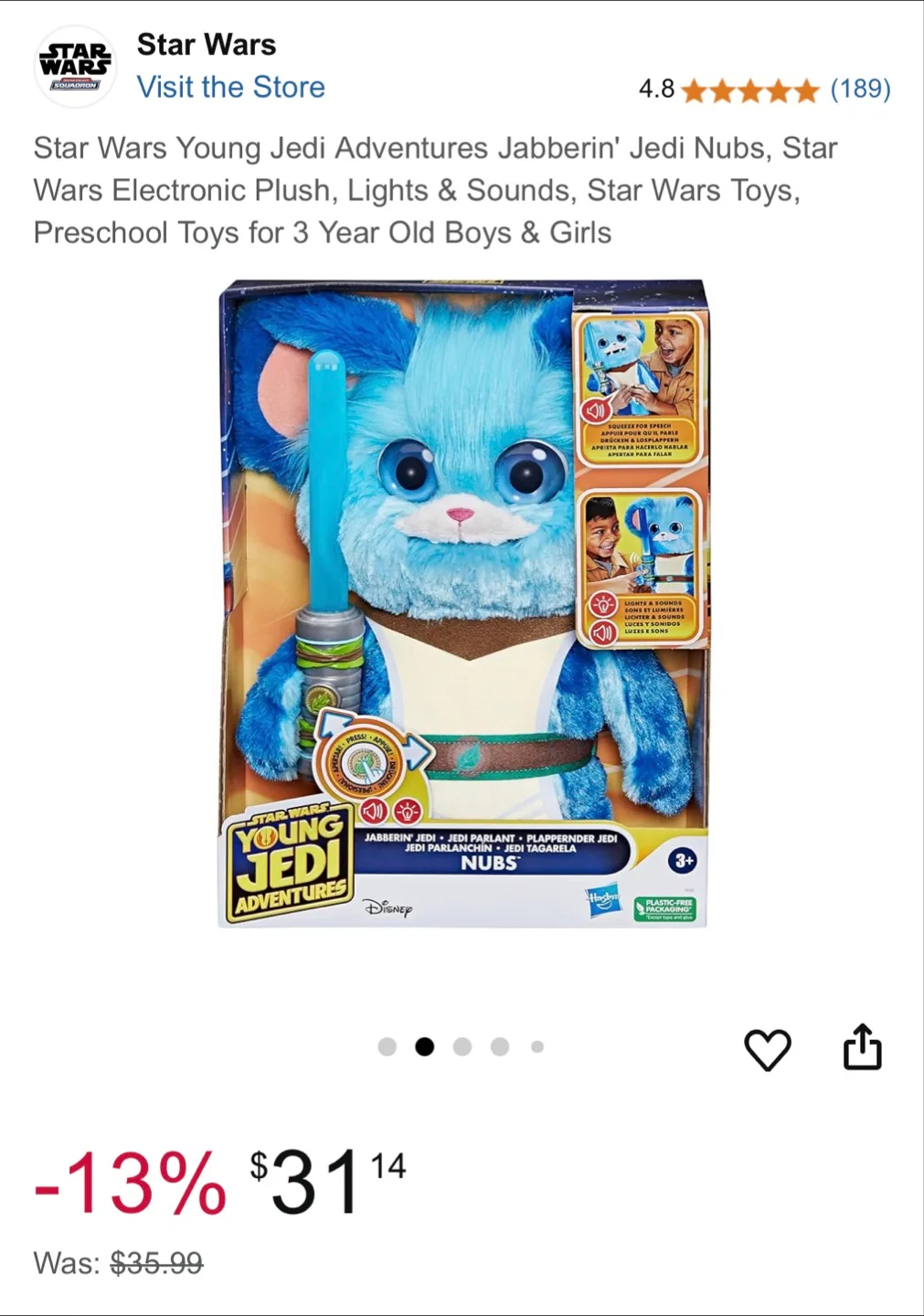Tap the Nubs plush product image
This screenshot has height=1316, width=924.
click(x=463, y=604)
